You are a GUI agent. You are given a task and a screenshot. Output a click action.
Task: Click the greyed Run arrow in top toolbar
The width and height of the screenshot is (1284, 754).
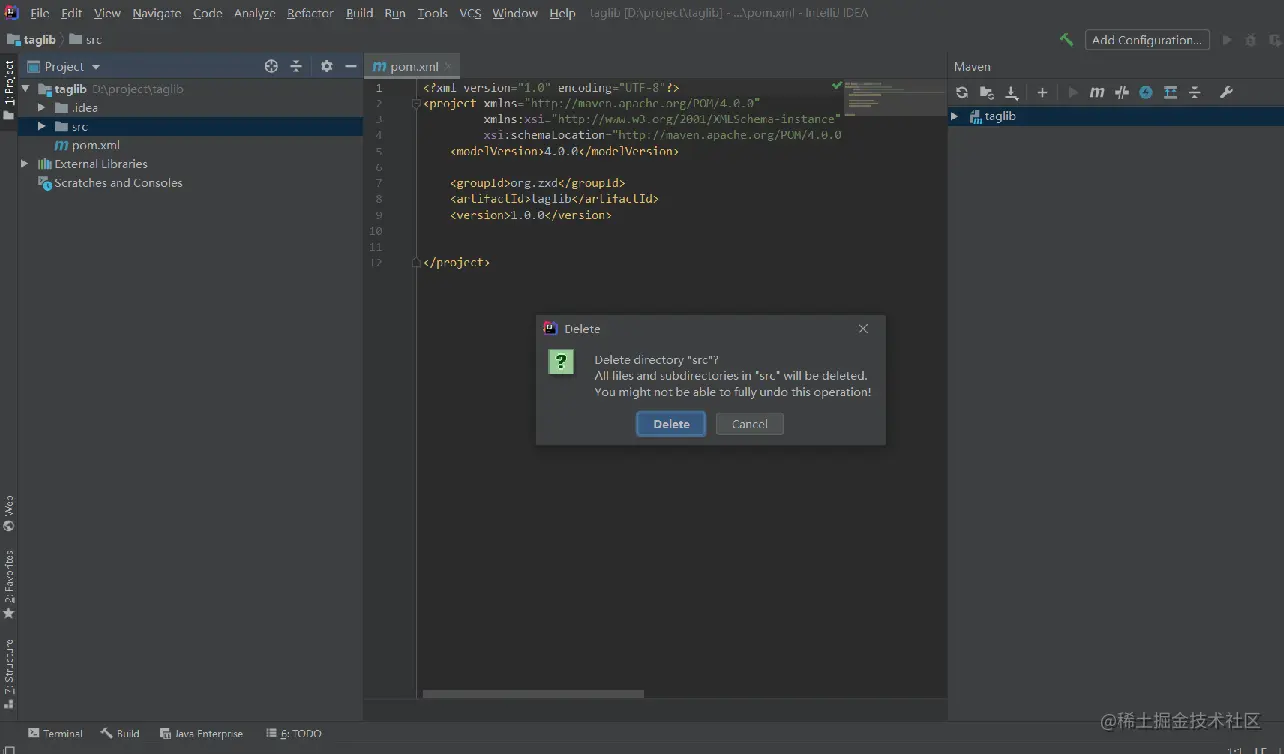coord(1227,40)
